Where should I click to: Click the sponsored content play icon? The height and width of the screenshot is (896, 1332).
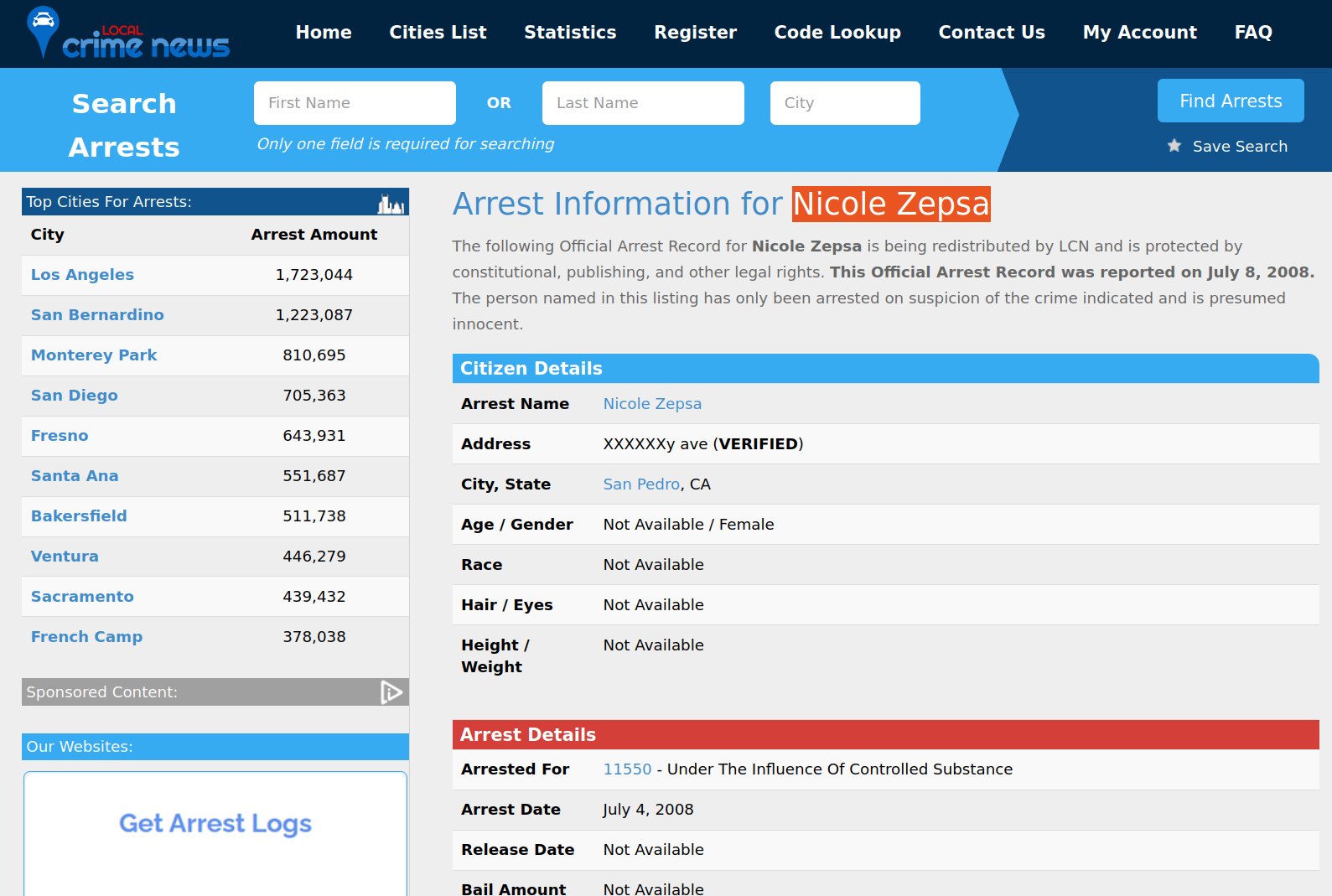[x=391, y=692]
